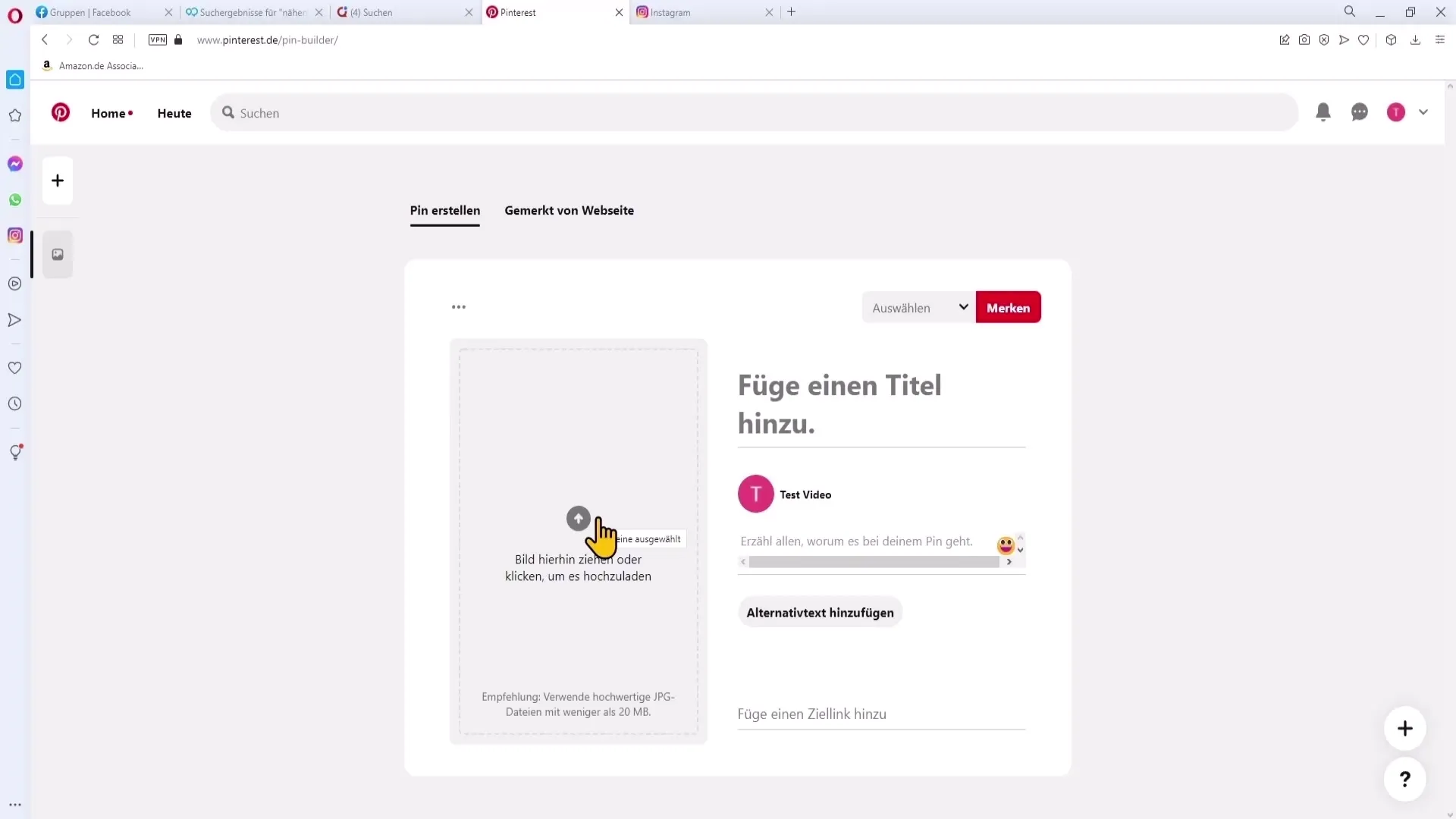Open a new browser tab
1456x819 pixels.
tap(791, 12)
